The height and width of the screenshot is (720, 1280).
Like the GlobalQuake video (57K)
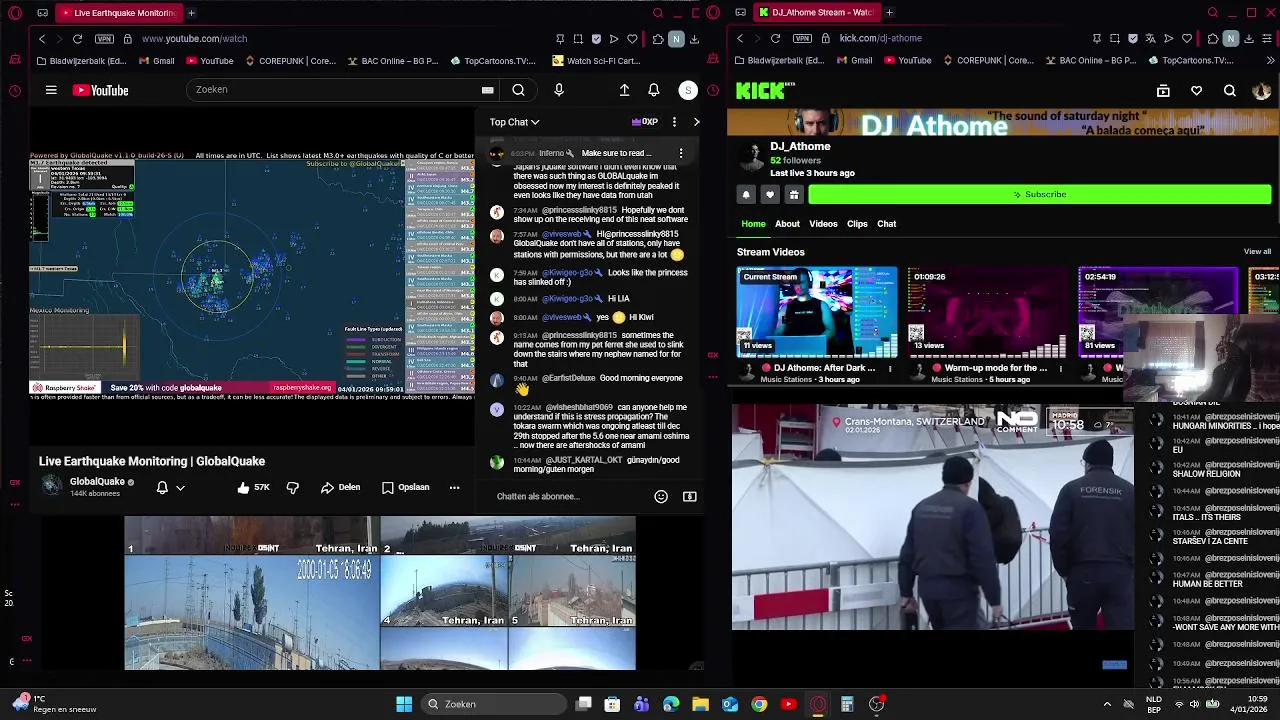[253, 487]
